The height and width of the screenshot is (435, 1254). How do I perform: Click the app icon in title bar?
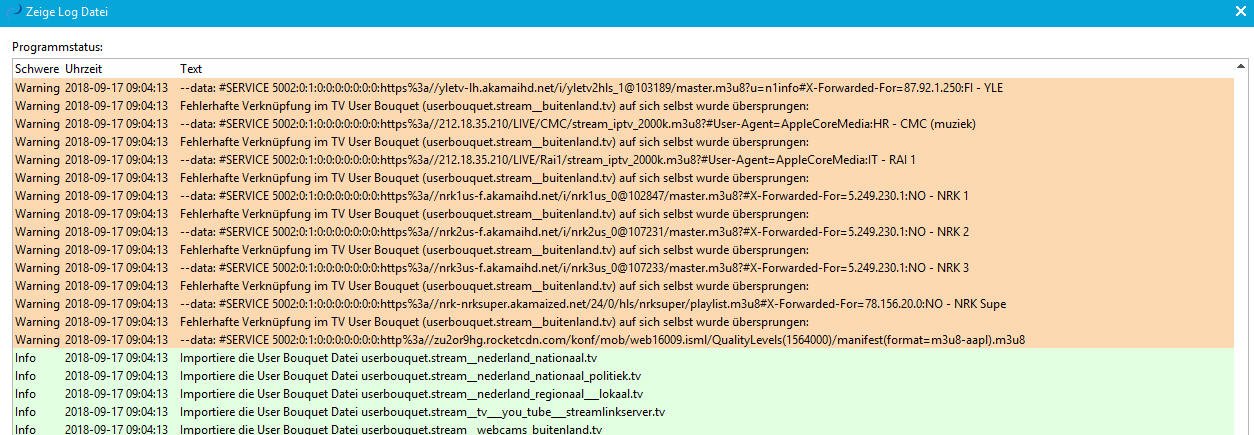[13, 12]
